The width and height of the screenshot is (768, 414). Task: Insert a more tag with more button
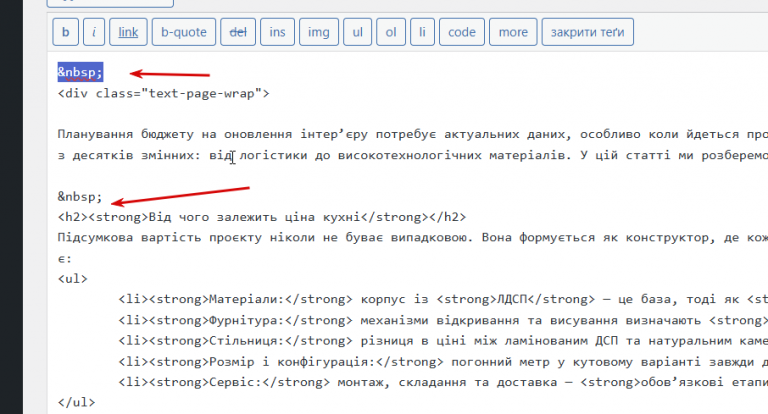pos(513,32)
